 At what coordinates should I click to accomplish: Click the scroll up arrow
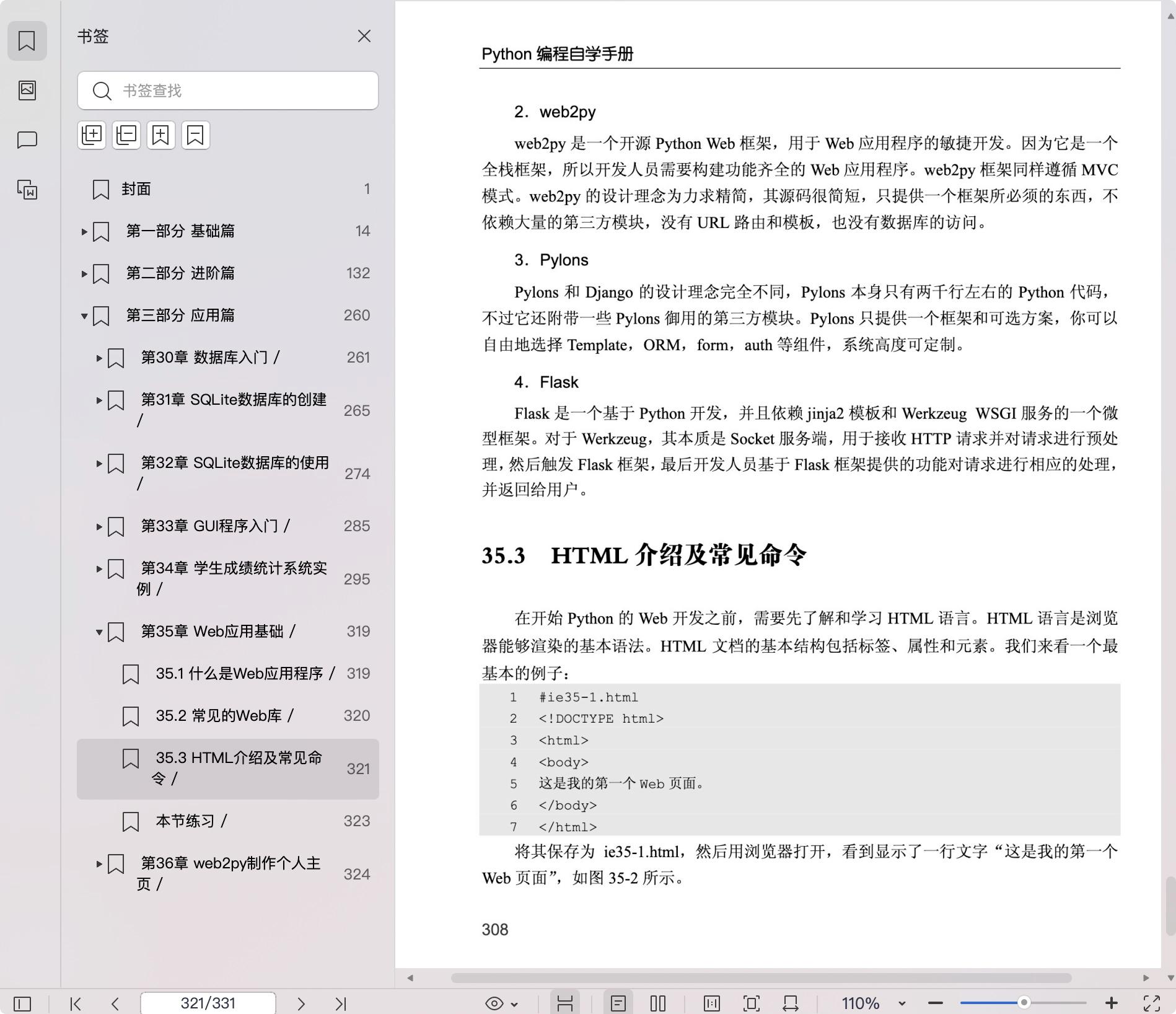click(x=1170, y=16)
